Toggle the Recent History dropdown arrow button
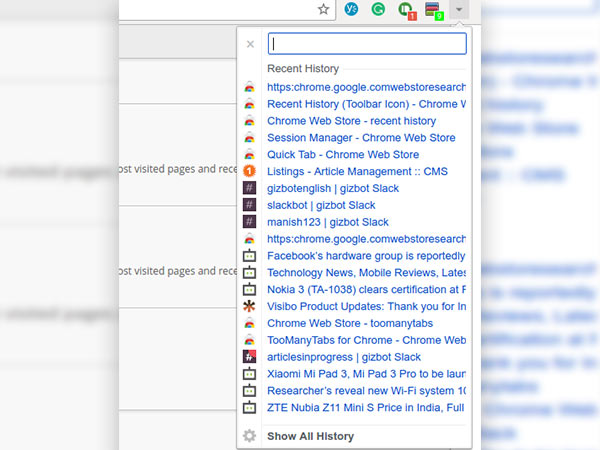 [458, 9]
